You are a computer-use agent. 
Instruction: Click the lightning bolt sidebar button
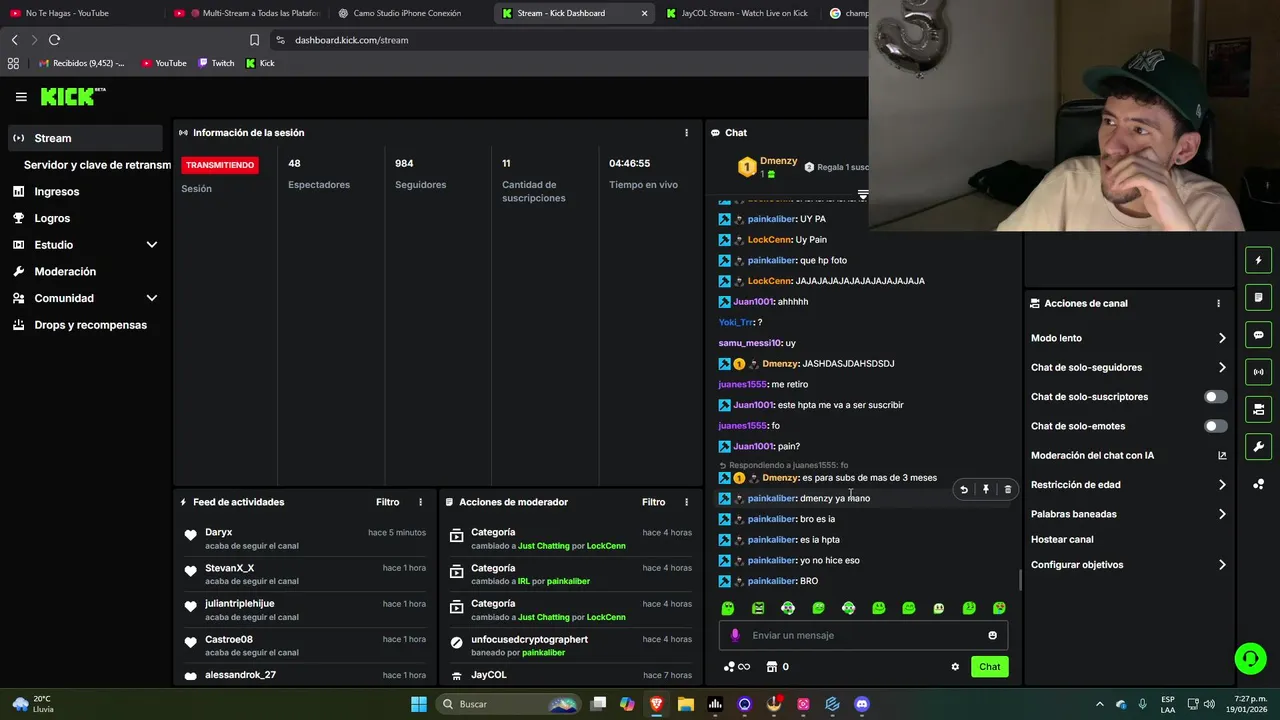pyautogui.click(x=1259, y=261)
